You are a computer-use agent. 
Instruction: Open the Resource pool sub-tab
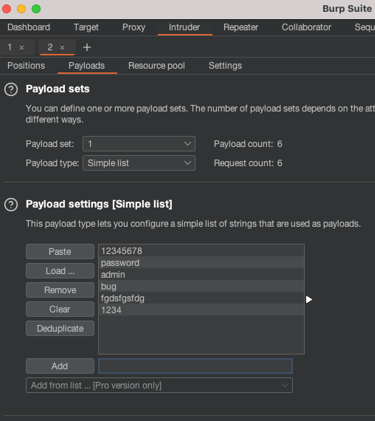pyautogui.click(x=157, y=66)
